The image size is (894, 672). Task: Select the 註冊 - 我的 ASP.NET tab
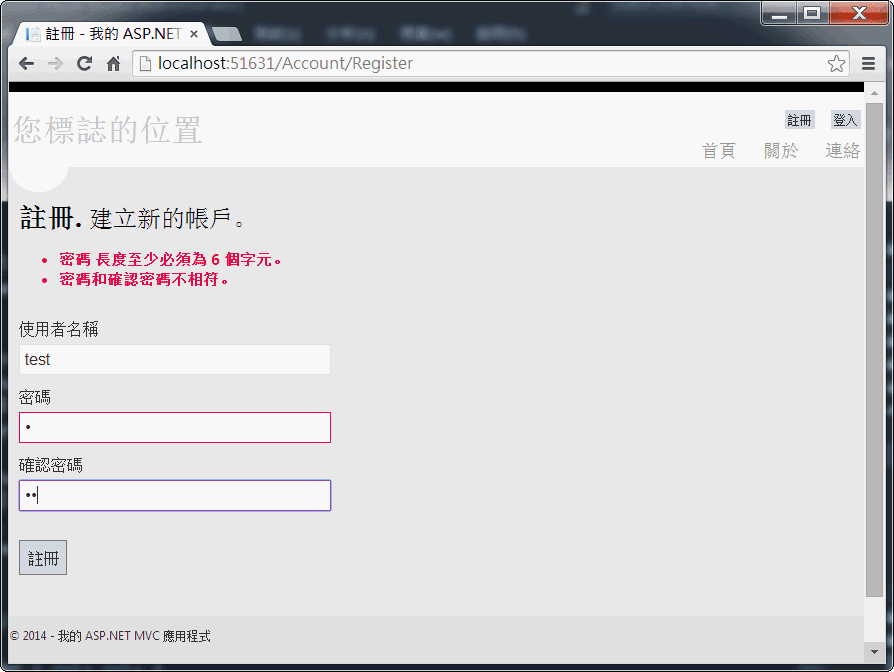pyautogui.click(x=112, y=34)
